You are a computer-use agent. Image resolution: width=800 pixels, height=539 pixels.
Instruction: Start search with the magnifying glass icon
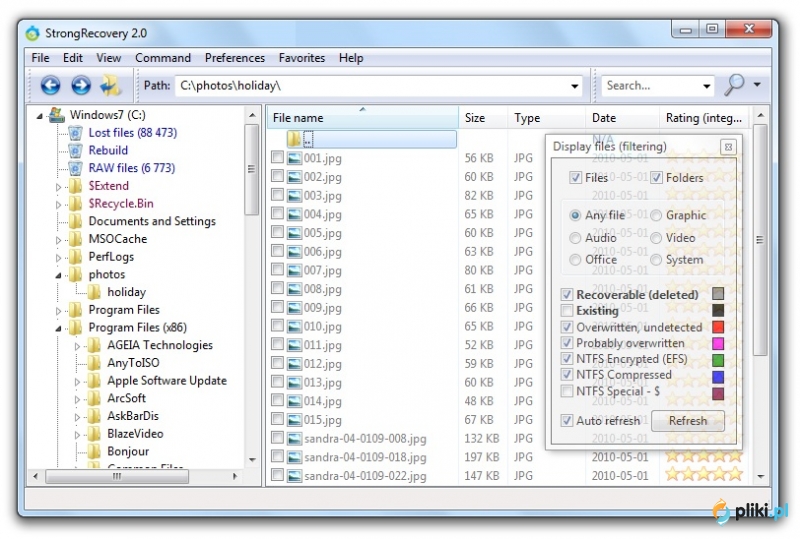point(734,85)
